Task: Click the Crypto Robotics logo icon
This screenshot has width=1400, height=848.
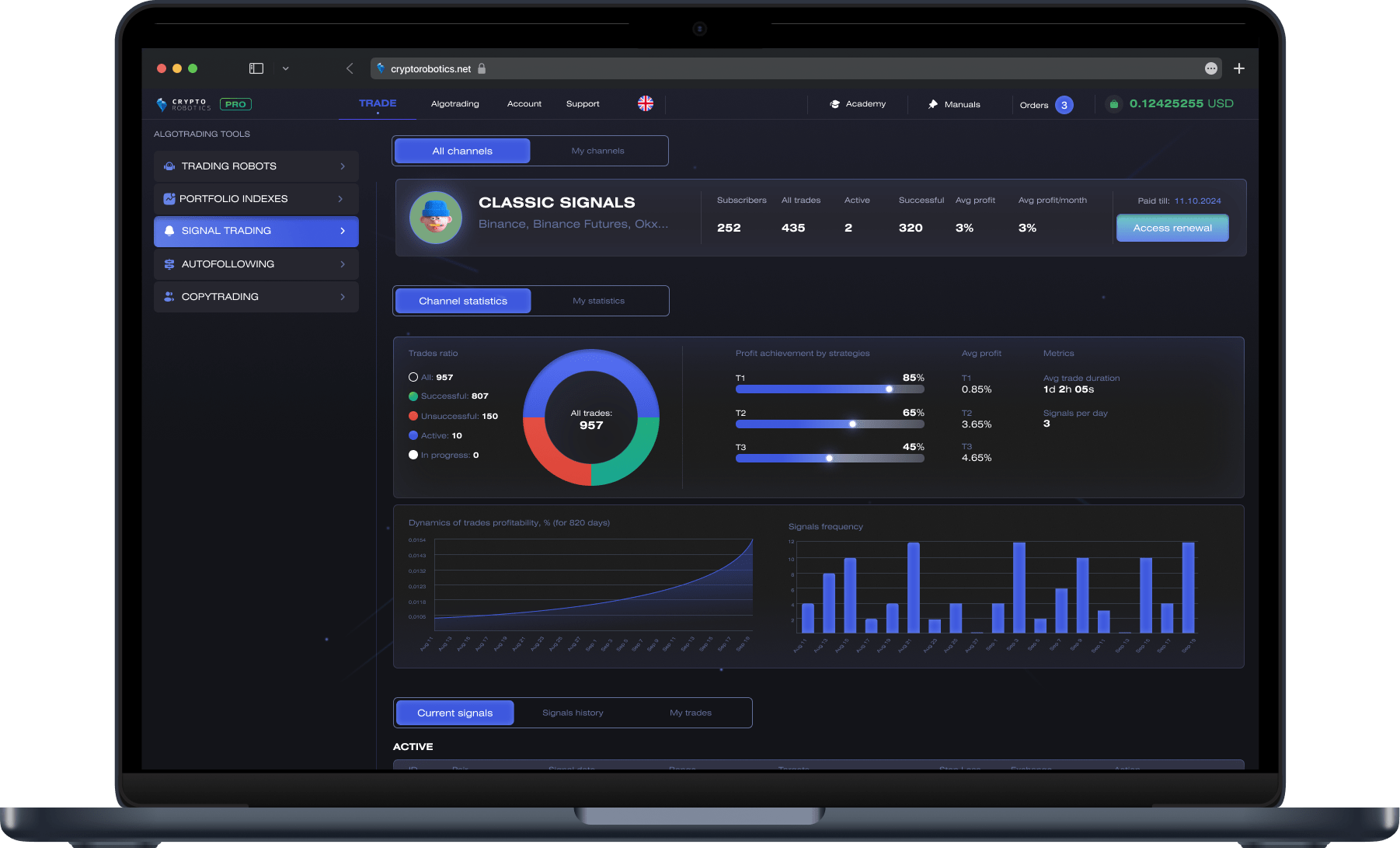Action: coord(162,104)
